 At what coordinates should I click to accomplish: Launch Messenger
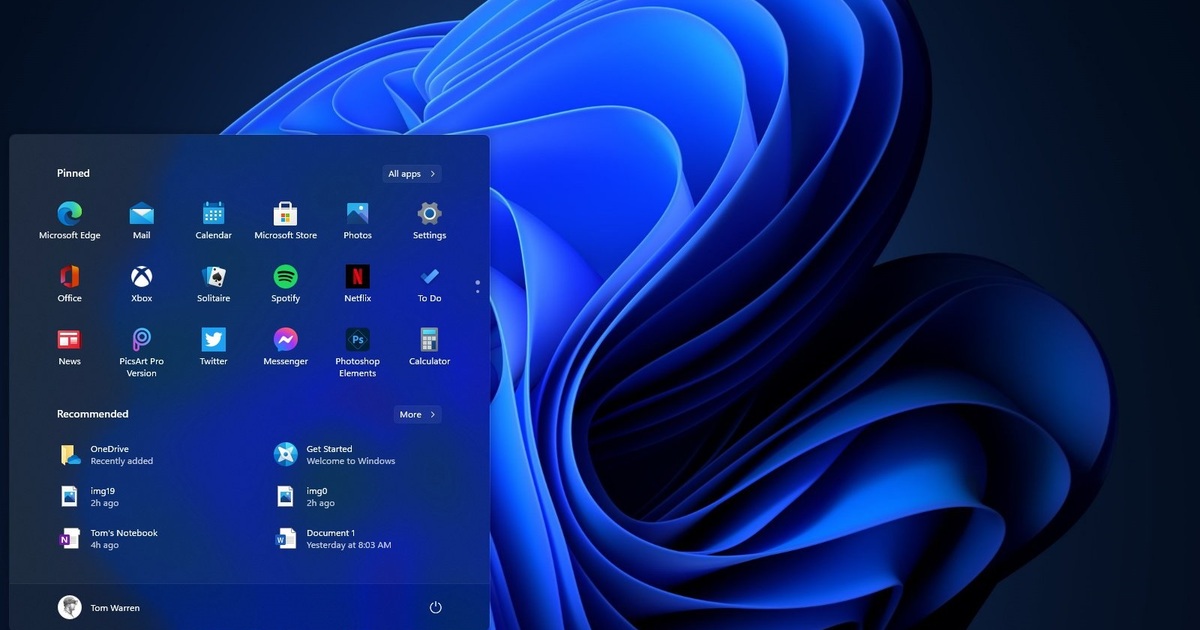pyautogui.click(x=286, y=347)
